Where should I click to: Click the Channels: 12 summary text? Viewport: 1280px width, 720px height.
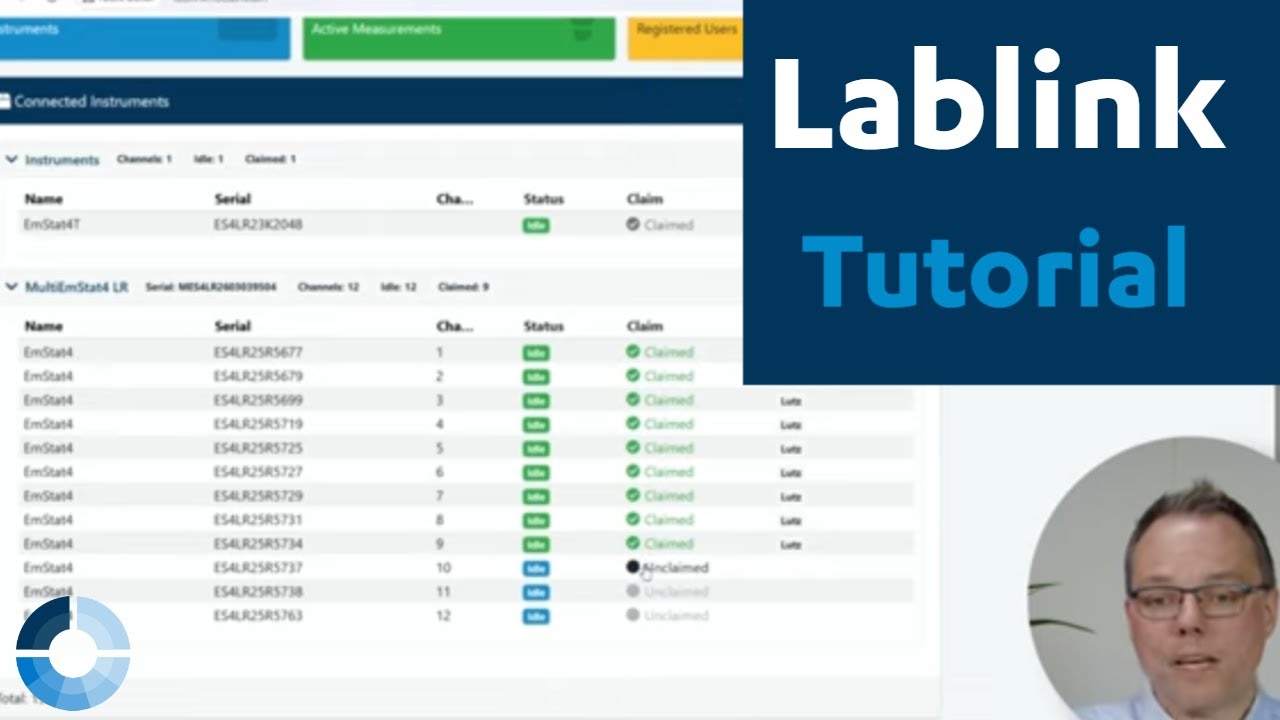(328, 287)
